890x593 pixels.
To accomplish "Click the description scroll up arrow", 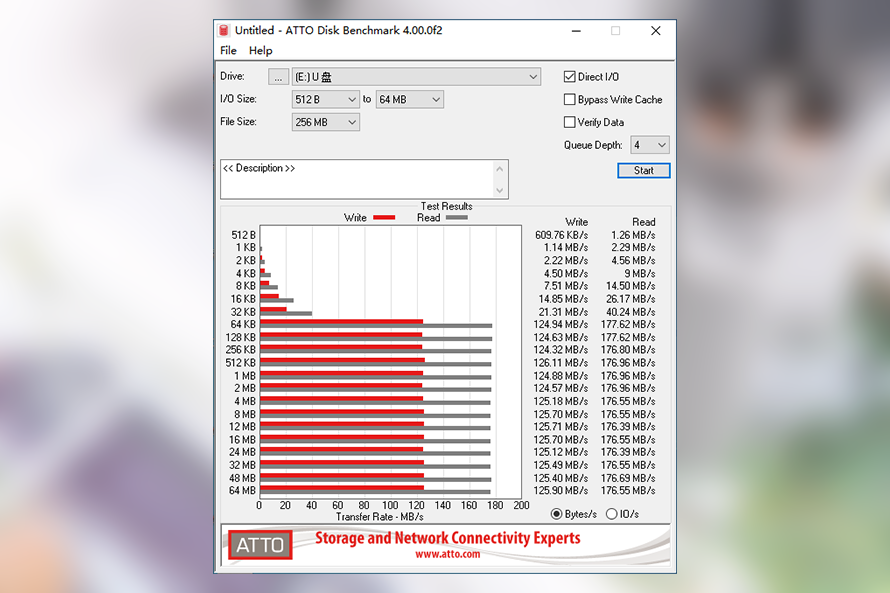I will (x=501, y=168).
